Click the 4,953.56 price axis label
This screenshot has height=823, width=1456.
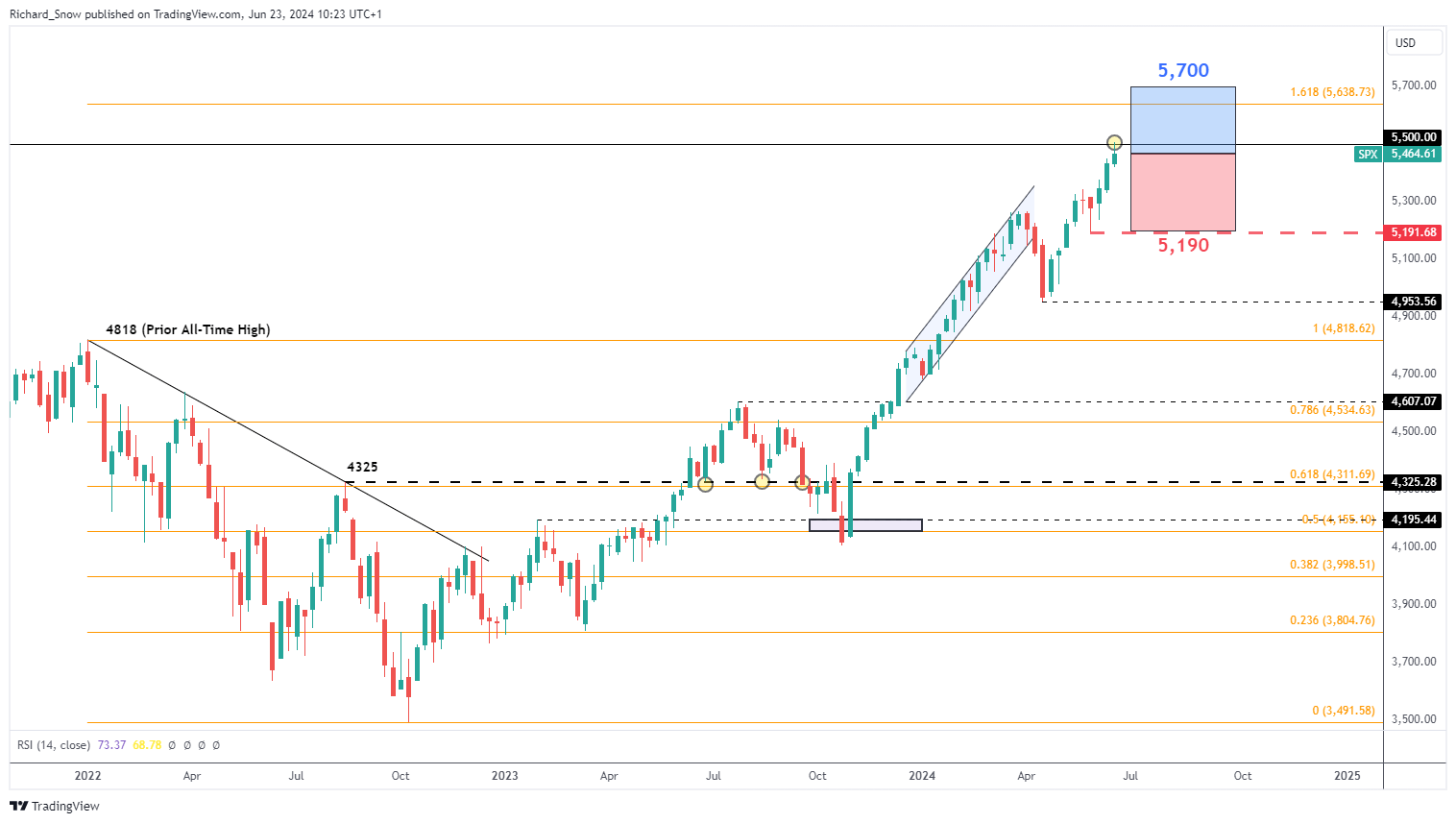(1413, 302)
